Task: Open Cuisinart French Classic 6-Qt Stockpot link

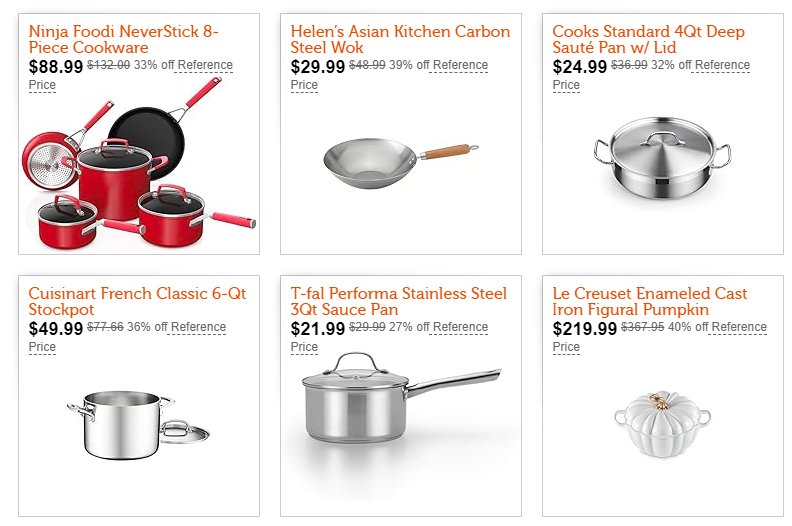Action: pyautogui.click(x=137, y=301)
